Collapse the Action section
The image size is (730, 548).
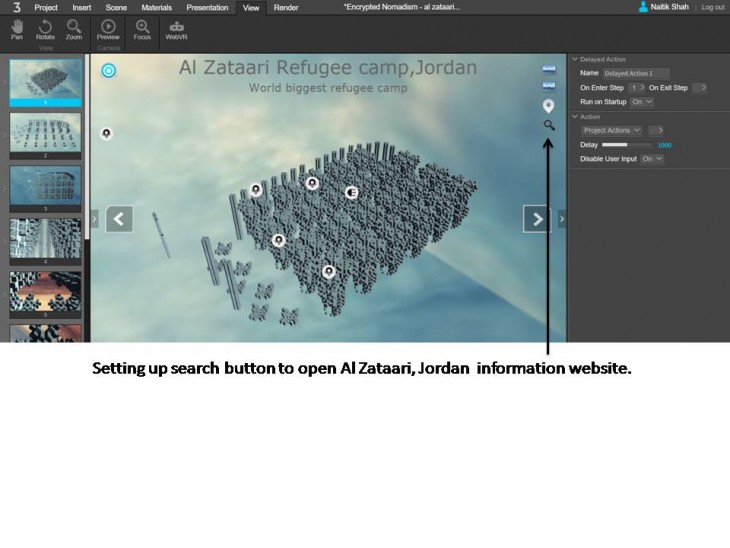[574, 117]
